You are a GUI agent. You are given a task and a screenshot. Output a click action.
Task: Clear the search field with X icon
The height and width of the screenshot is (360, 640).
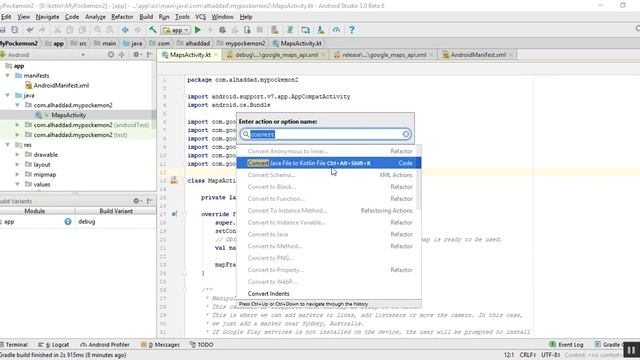pos(406,134)
